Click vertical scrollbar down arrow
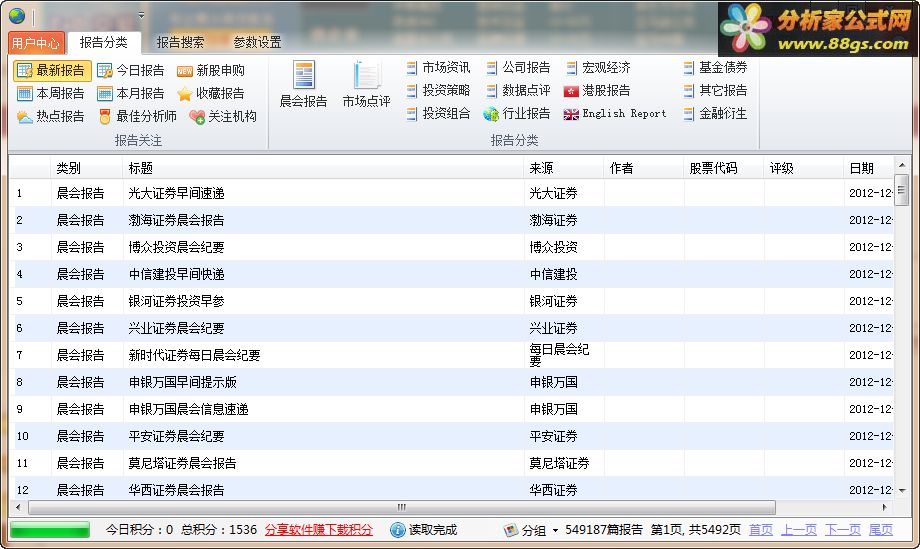 [x=902, y=491]
